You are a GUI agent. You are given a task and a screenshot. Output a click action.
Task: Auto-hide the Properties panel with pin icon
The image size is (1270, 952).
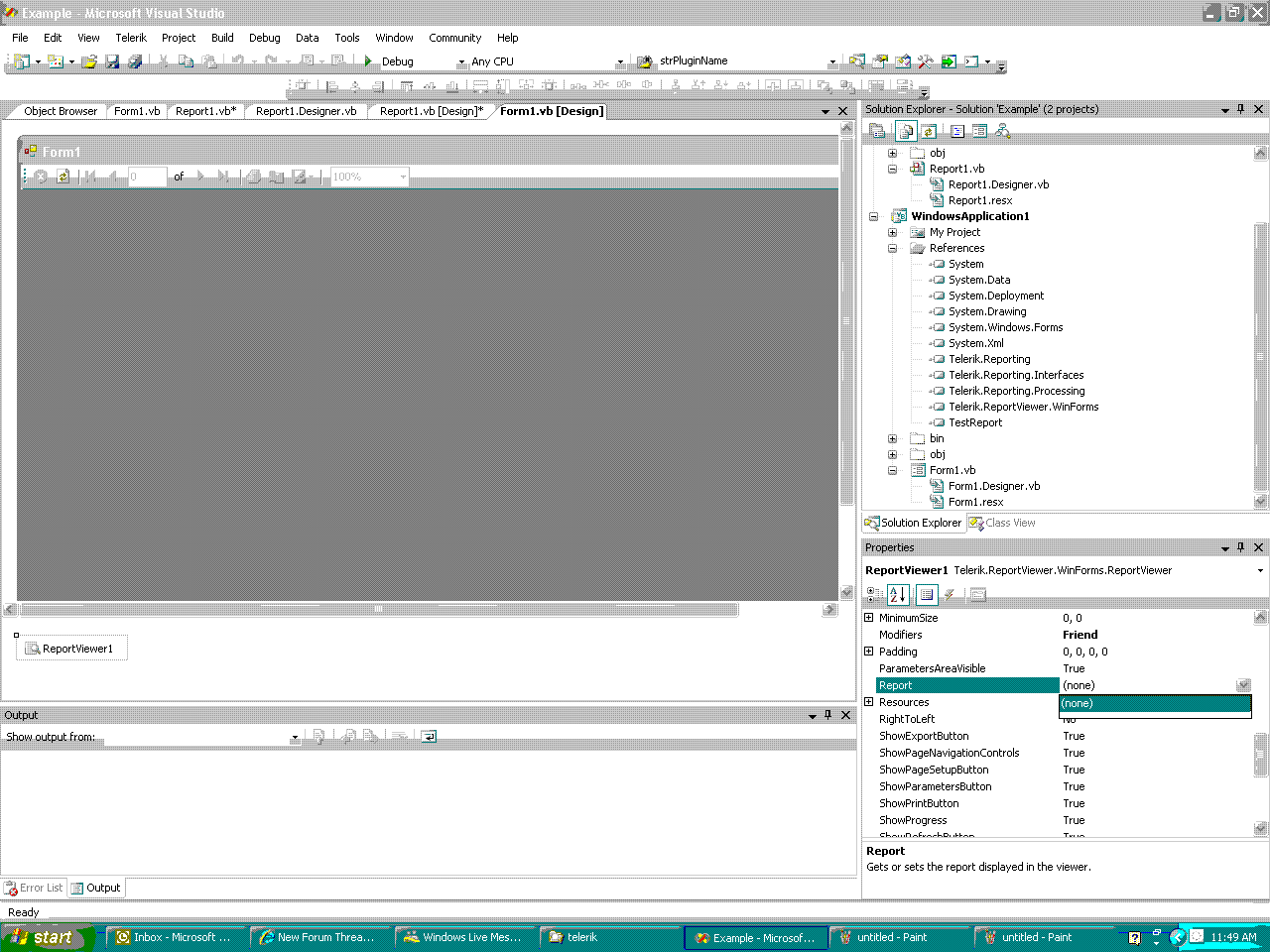pyautogui.click(x=1240, y=547)
